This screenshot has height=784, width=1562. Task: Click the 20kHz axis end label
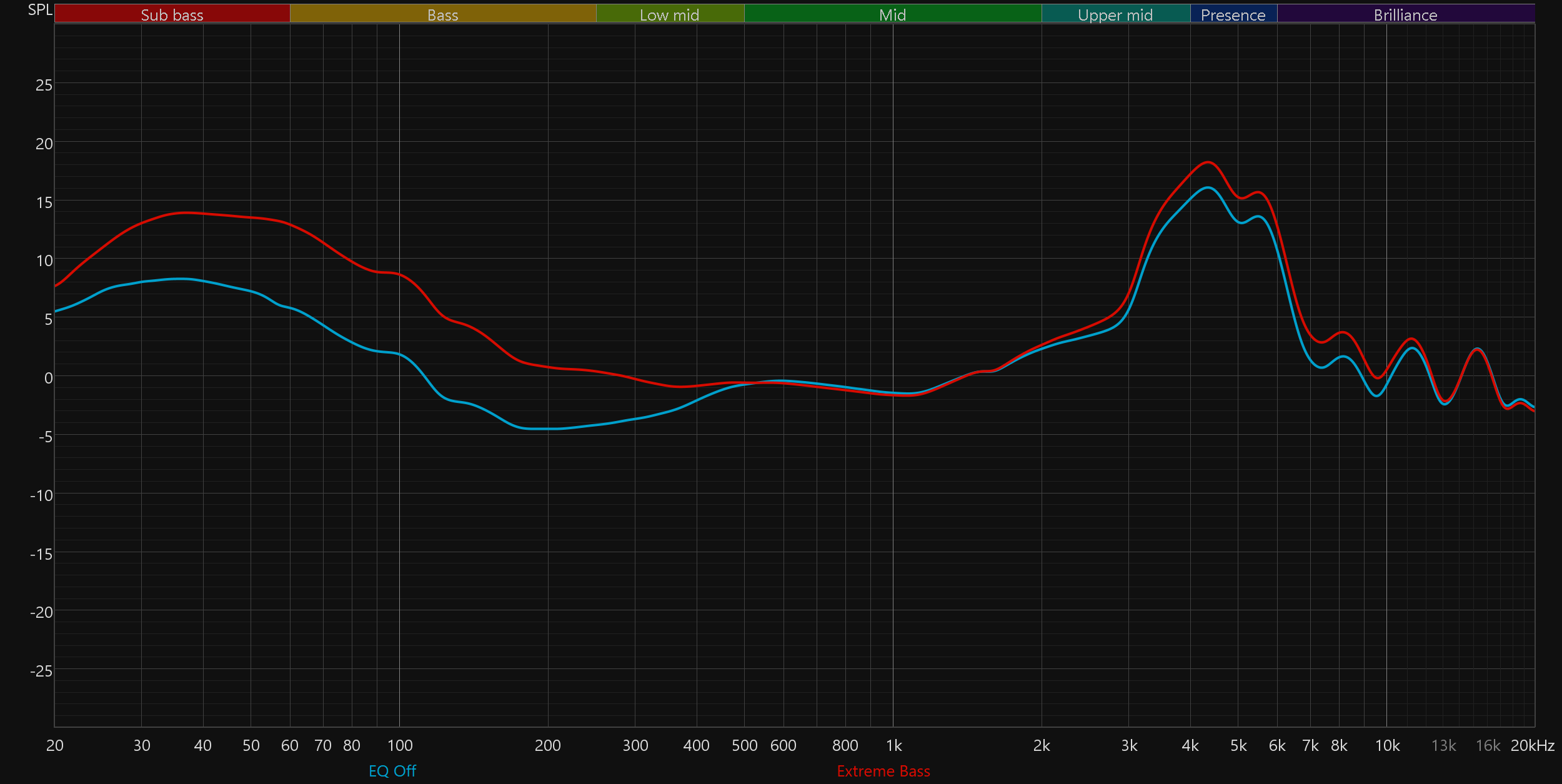click(1532, 745)
